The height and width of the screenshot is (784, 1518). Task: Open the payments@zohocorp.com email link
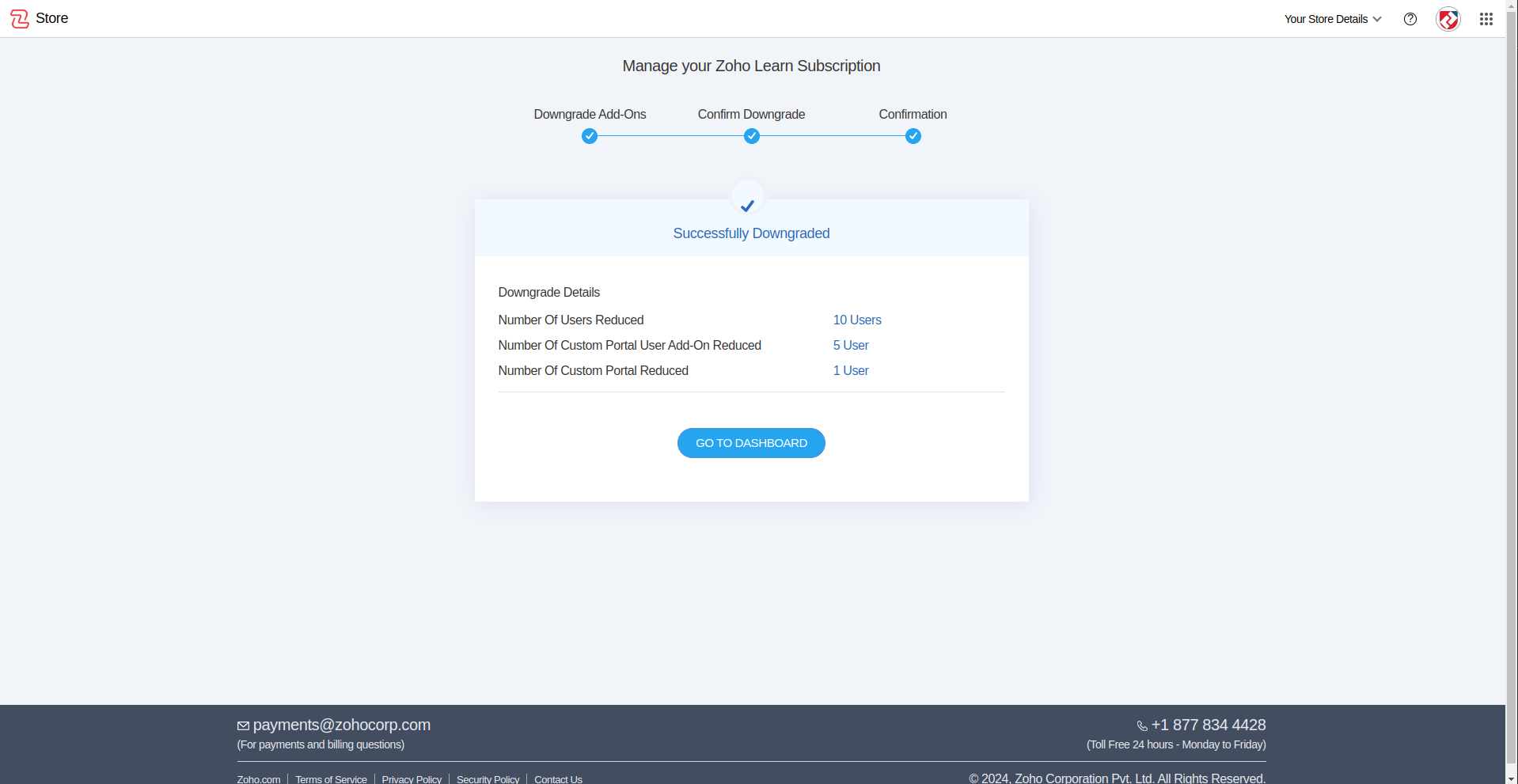click(342, 725)
